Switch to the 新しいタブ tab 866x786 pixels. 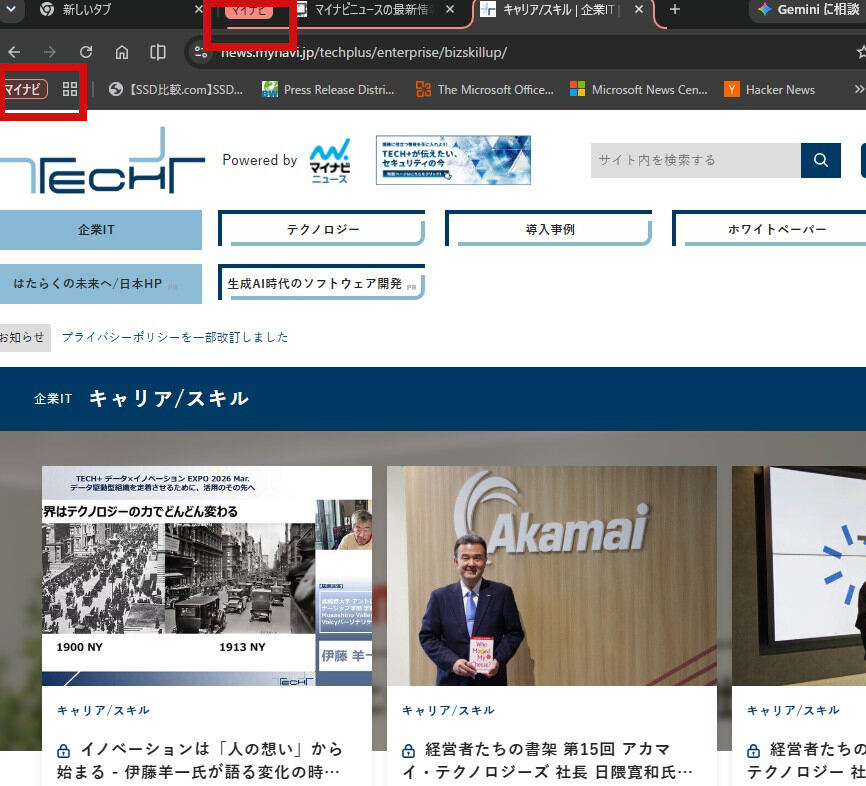(x=119, y=9)
